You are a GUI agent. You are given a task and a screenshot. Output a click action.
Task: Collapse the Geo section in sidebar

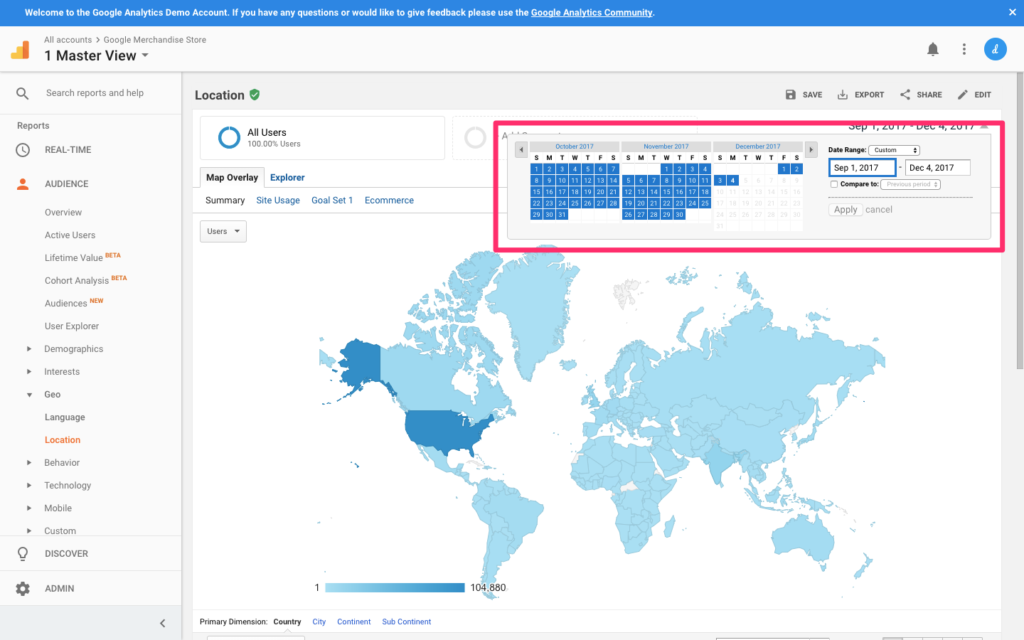28,395
